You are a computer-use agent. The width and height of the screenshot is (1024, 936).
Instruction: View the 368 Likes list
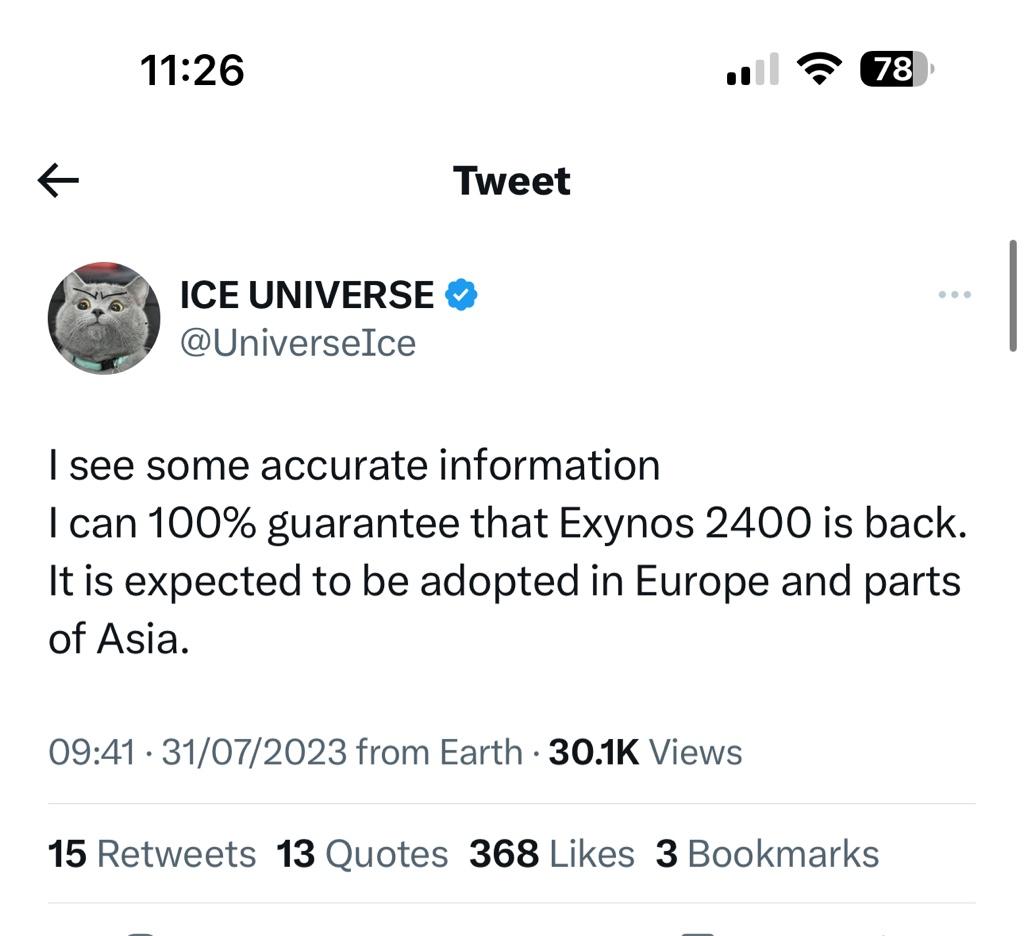tap(552, 854)
